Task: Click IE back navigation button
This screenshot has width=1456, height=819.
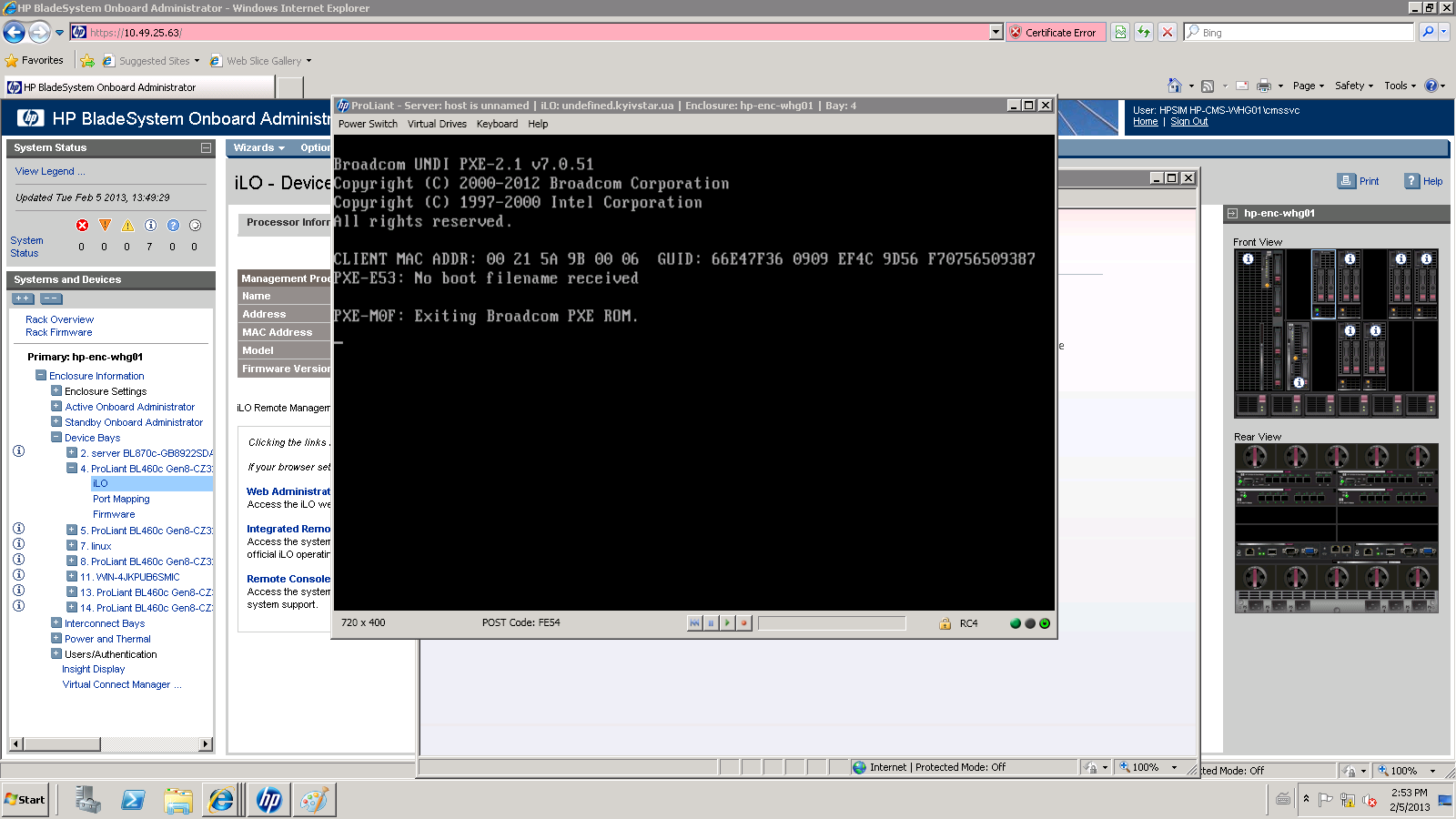Action: tap(14, 32)
